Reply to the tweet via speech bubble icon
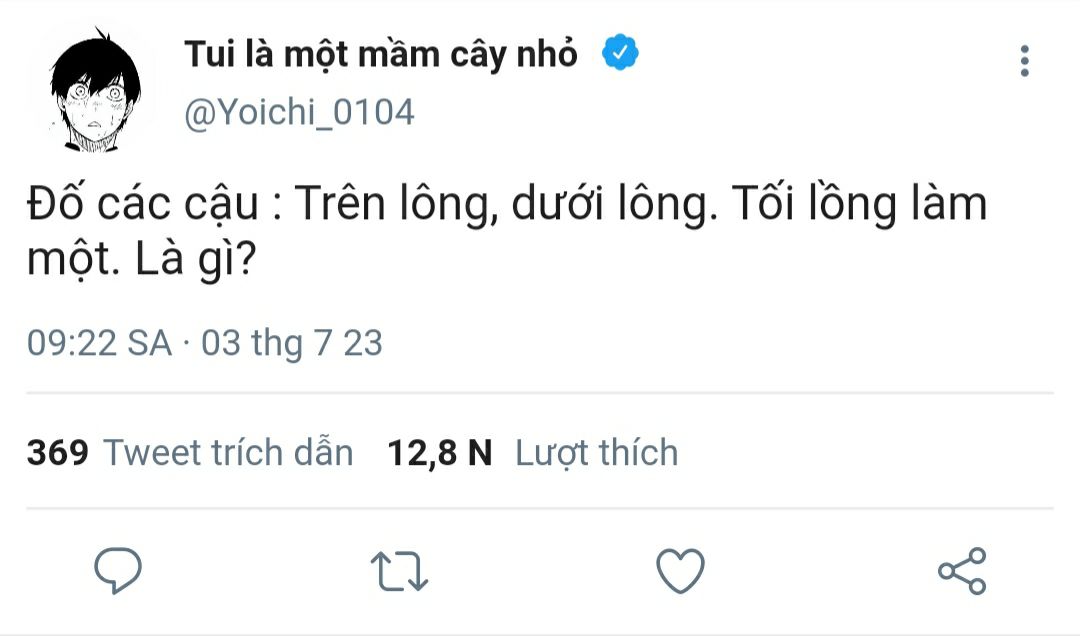The width and height of the screenshot is (1080, 636). point(118,571)
